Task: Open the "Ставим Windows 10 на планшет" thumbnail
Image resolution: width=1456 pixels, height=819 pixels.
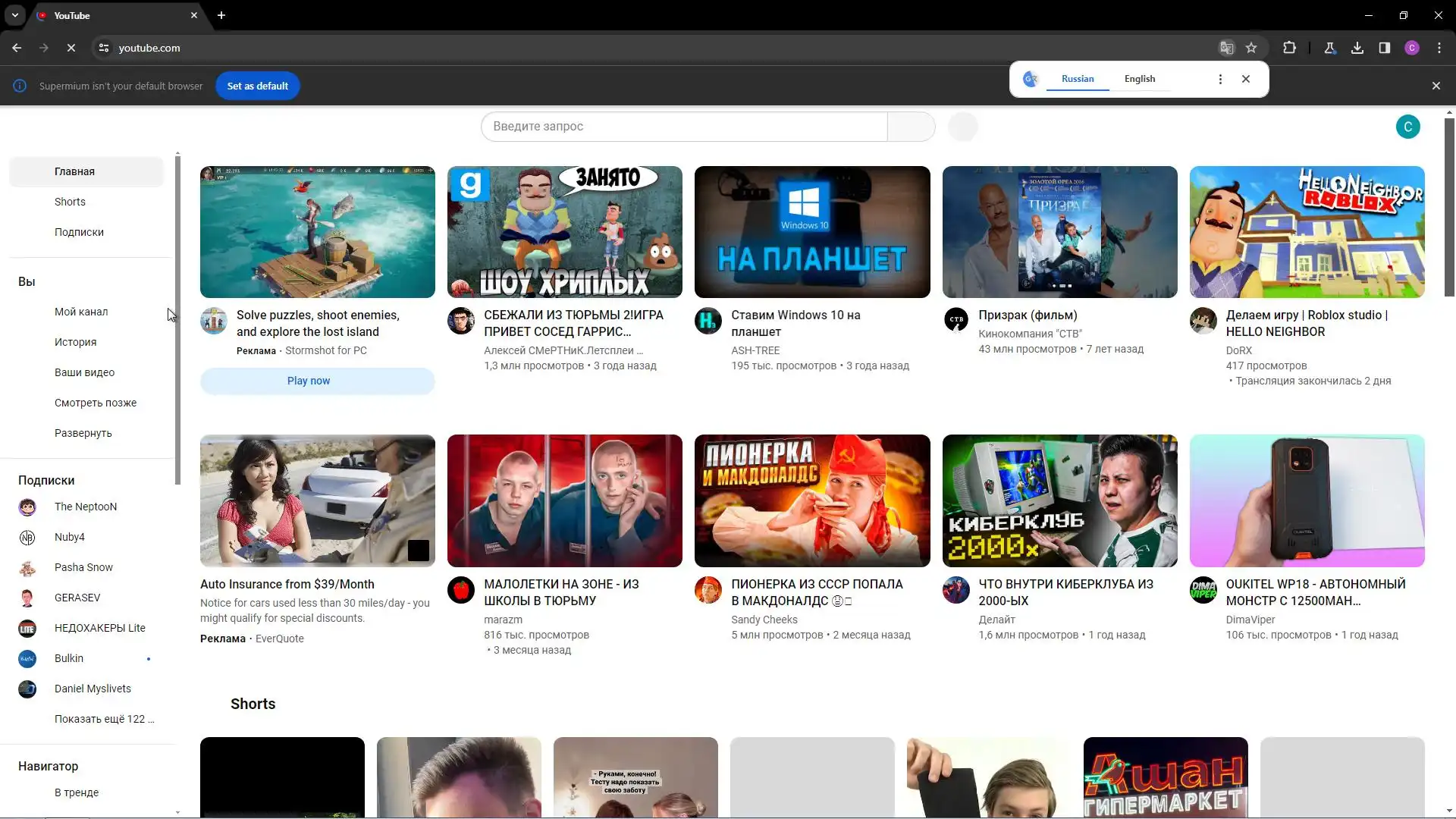Action: 811,232
